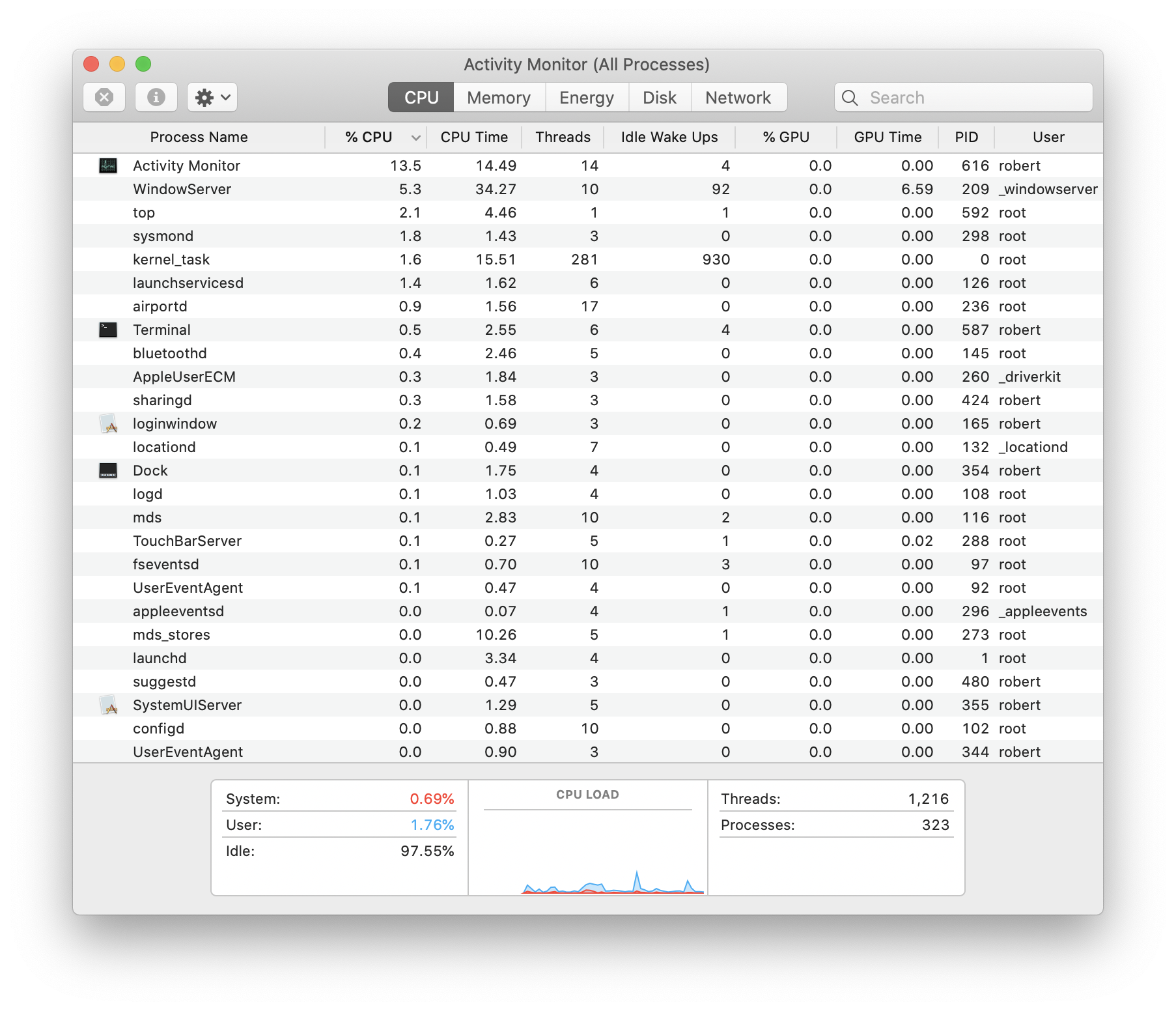Image resolution: width=1176 pixels, height=1011 pixels.
Task: Click WindowServer's GPU Time 6.59 value
Action: [917, 189]
